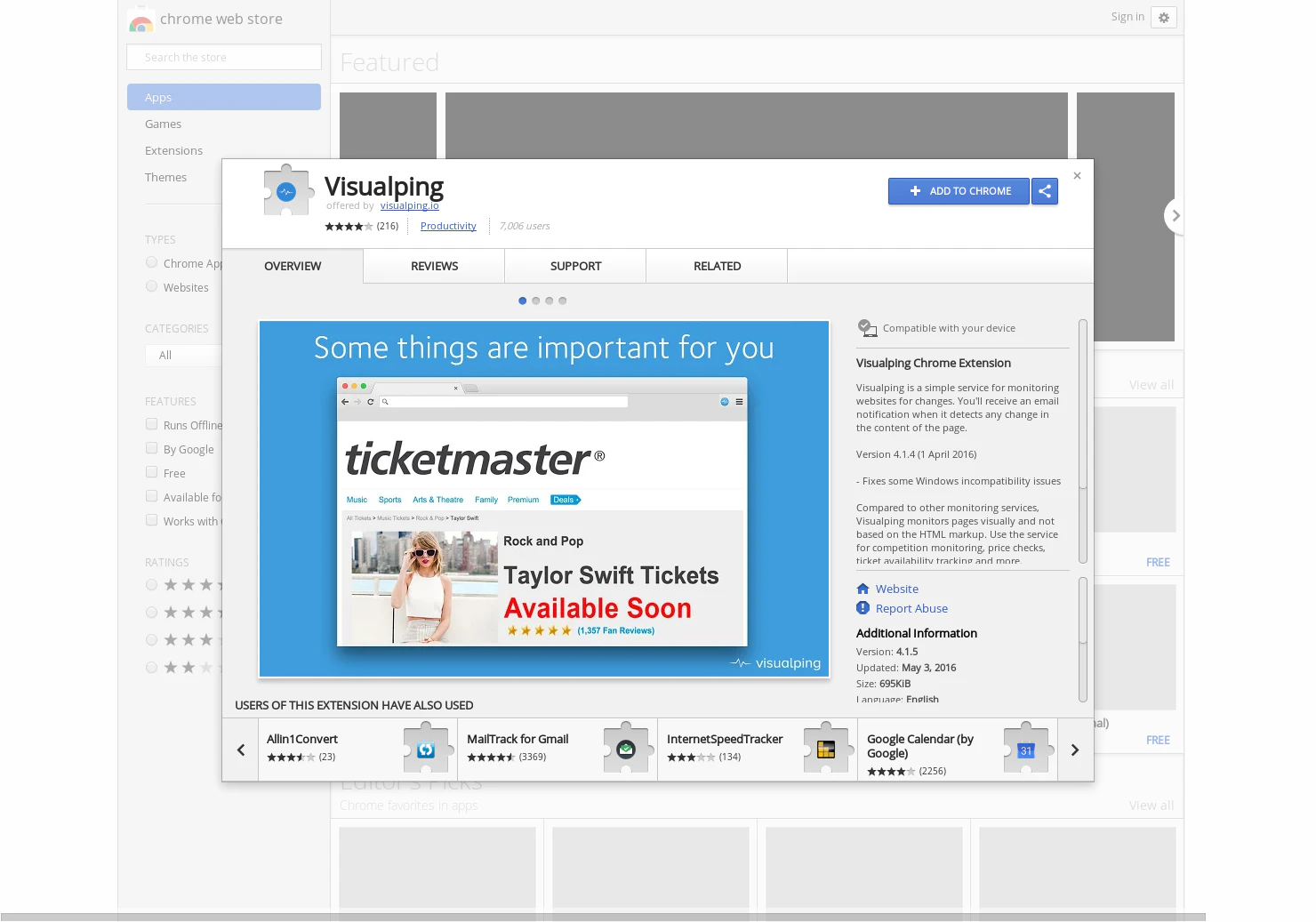Click the (216) review count
Screen dimensions: 1316x922
pos(388,227)
